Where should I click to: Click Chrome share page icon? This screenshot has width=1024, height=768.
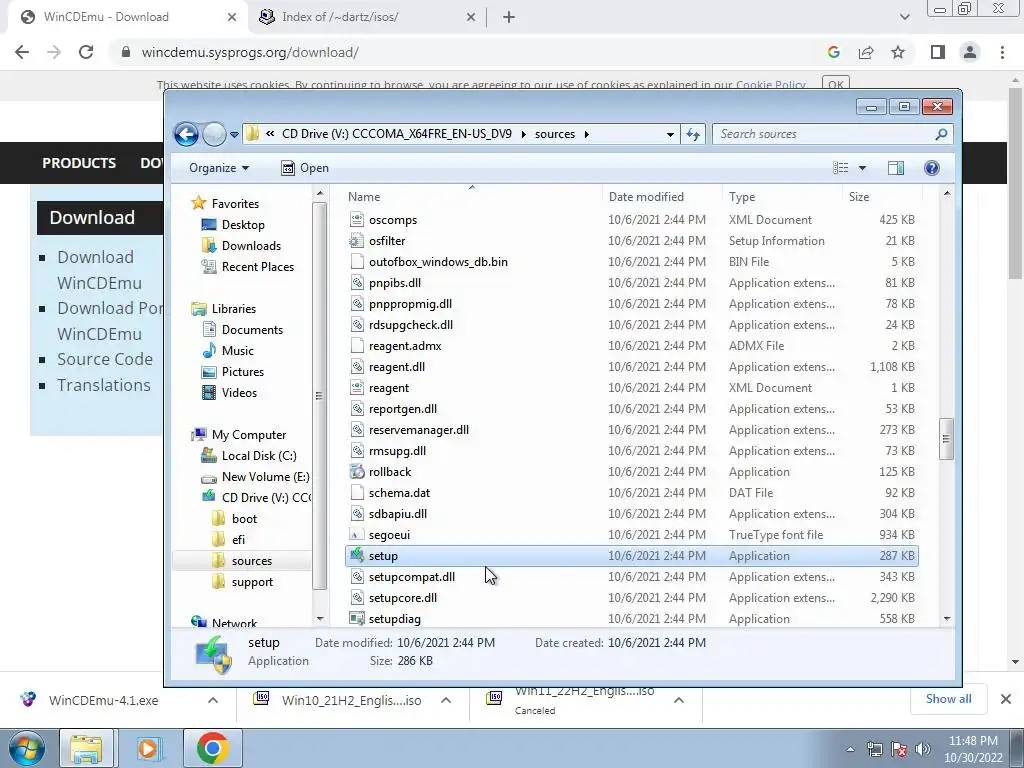[866, 52]
